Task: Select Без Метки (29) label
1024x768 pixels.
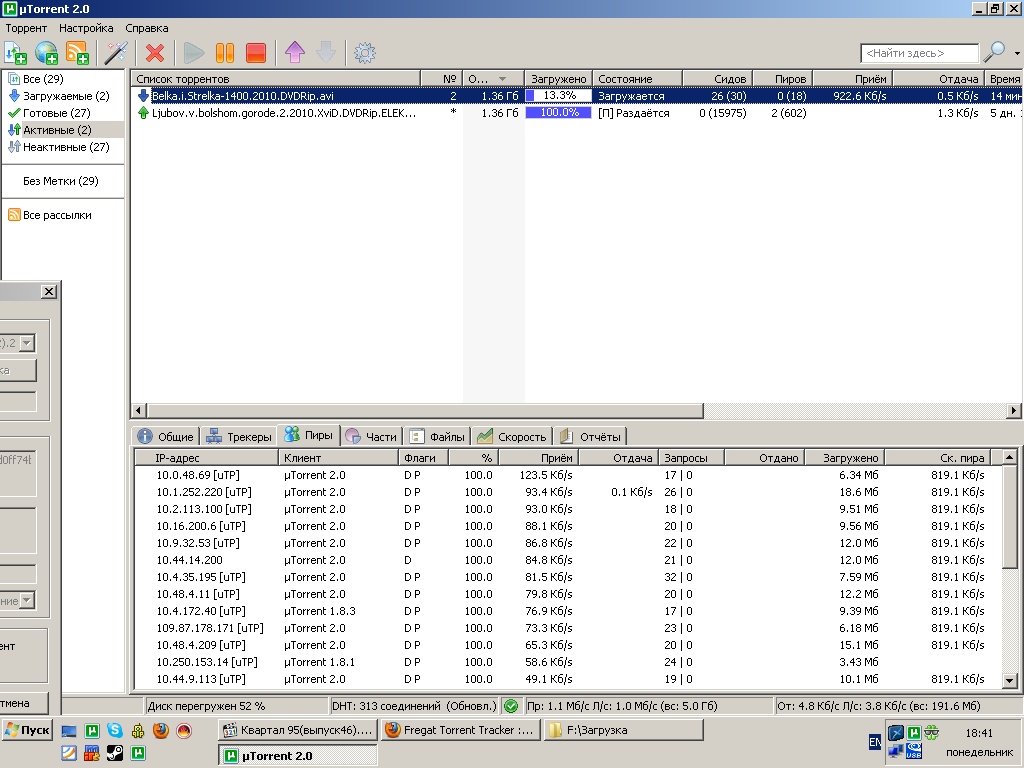Action: click(x=61, y=181)
